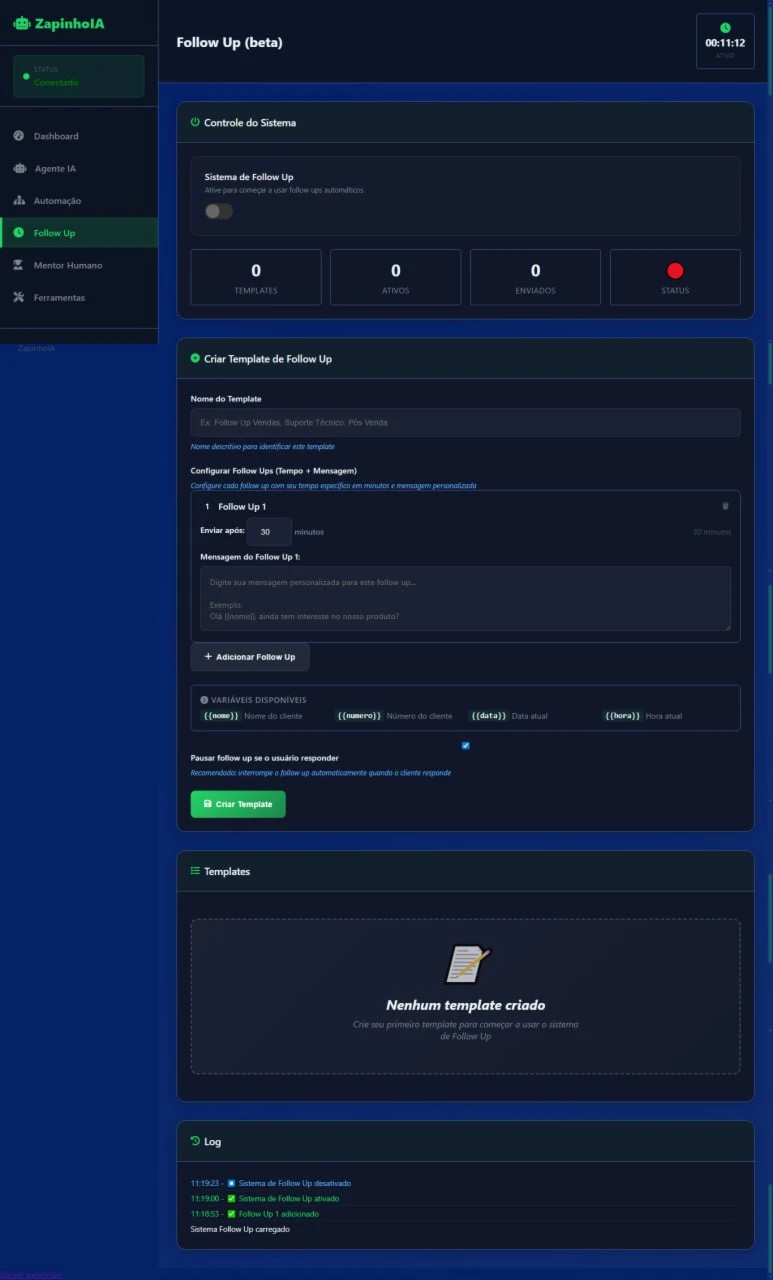
Task: Open the Follow Up menu item
Action: coord(54,233)
